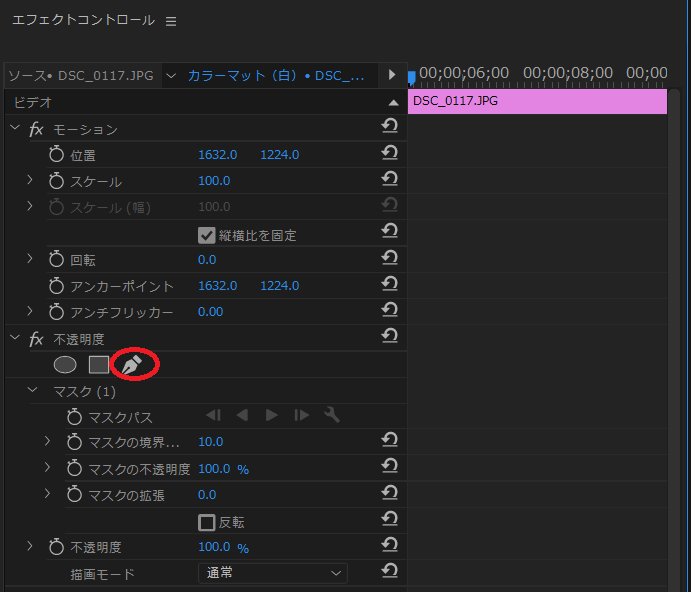Collapse the マスク (1) group
The height and width of the screenshot is (592, 691).
tap(33, 390)
